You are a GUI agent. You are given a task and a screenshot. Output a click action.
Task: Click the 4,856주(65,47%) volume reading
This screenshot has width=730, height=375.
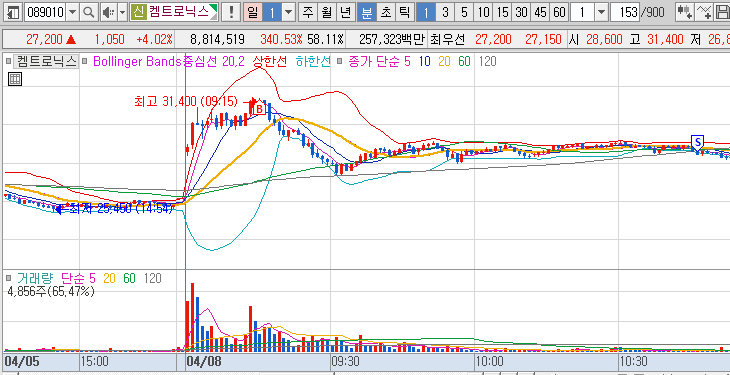(51, 292)
